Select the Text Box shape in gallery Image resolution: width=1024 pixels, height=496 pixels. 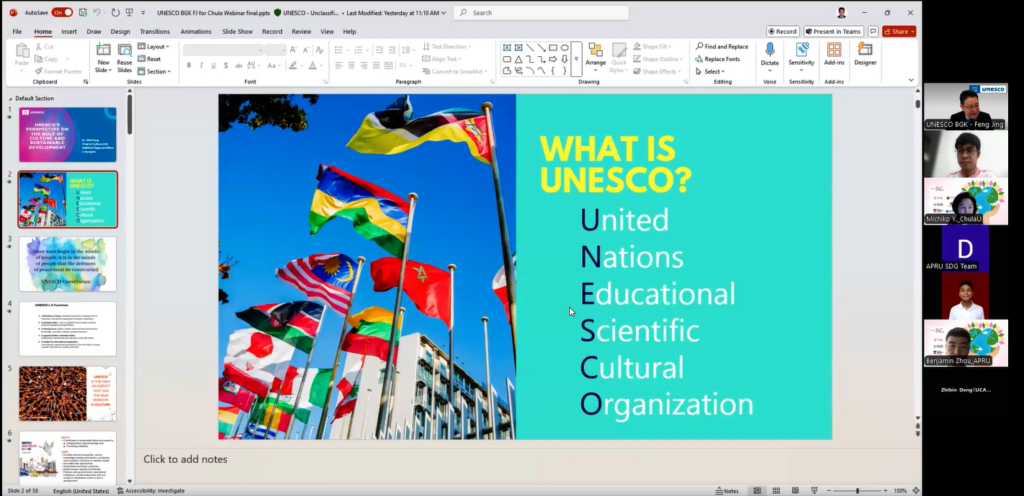(x=507, y=48)
